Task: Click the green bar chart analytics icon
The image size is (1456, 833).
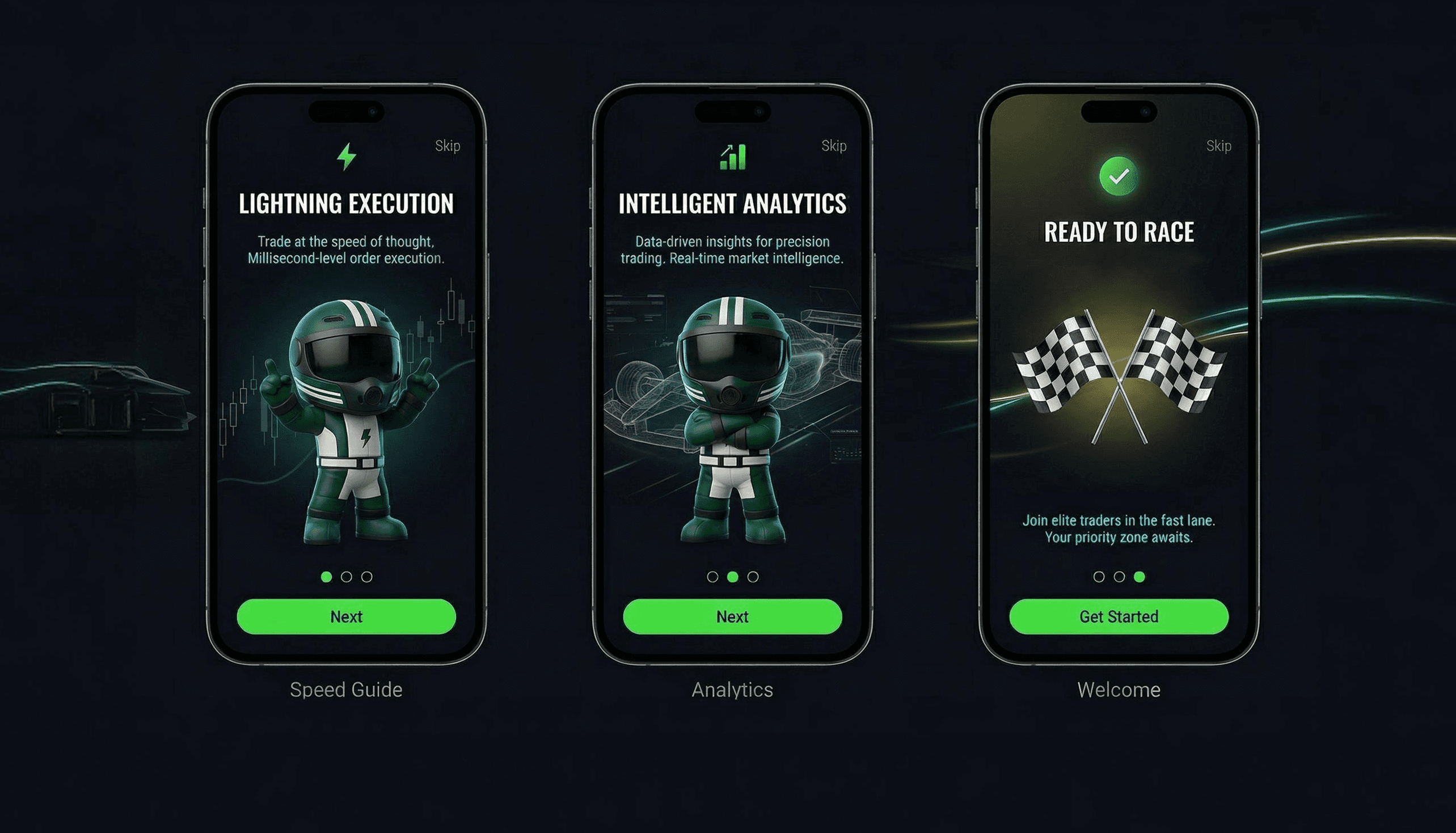Action: pos(732,157)
